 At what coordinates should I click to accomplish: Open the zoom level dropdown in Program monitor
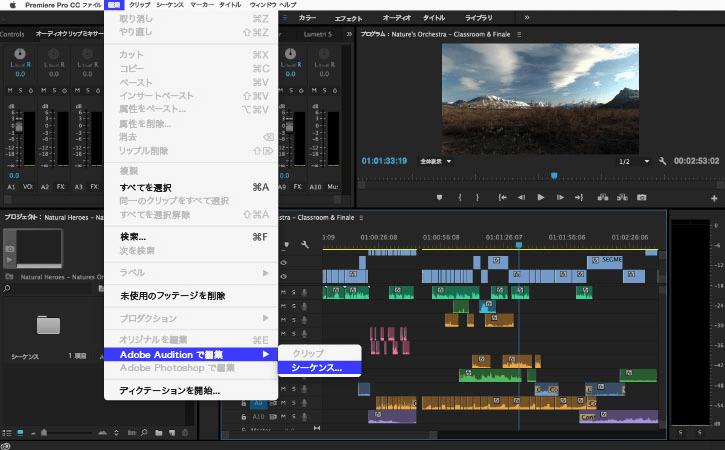[435, 161]
